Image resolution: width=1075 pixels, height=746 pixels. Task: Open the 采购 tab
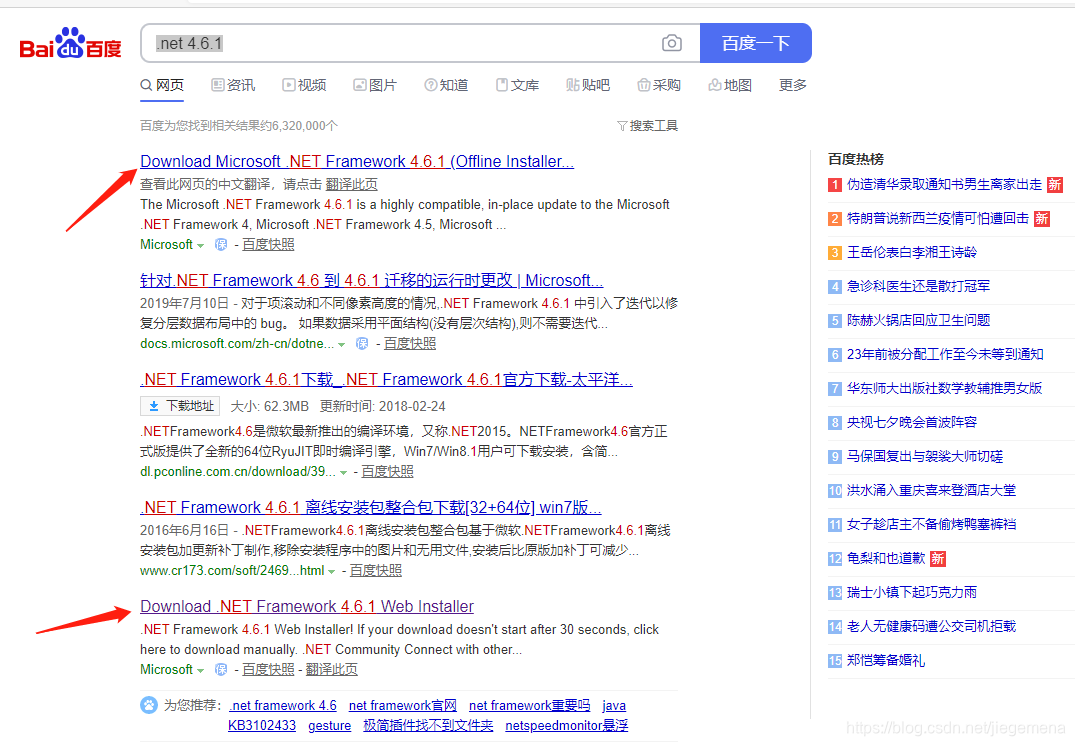659,85
